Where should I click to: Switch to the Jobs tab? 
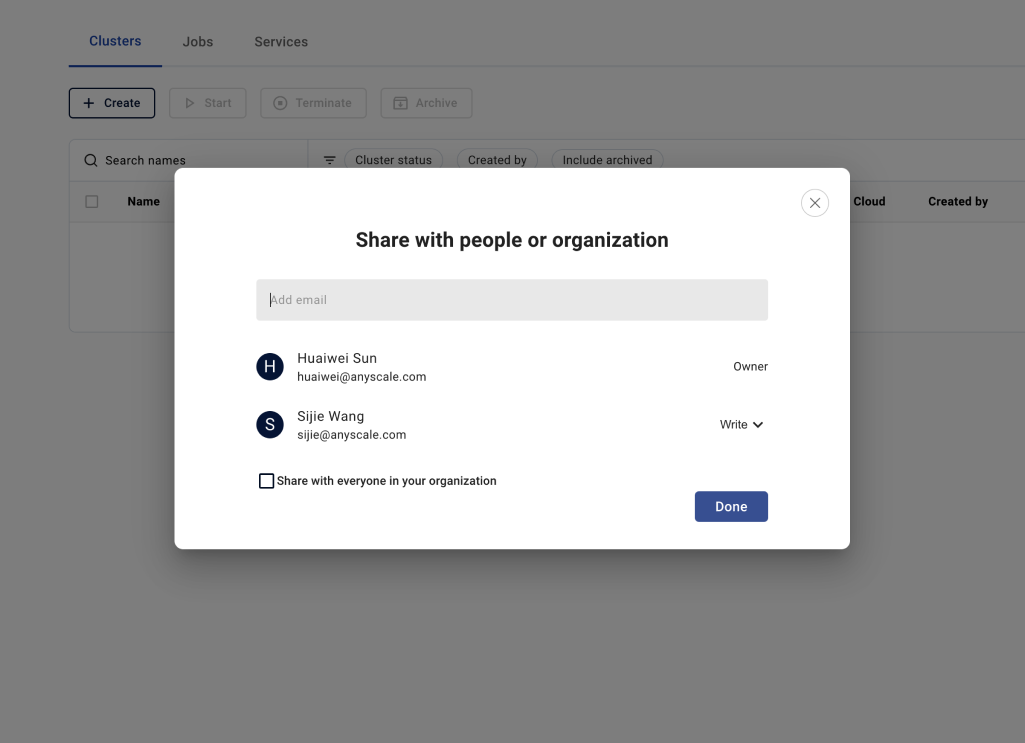pos(197,42)
